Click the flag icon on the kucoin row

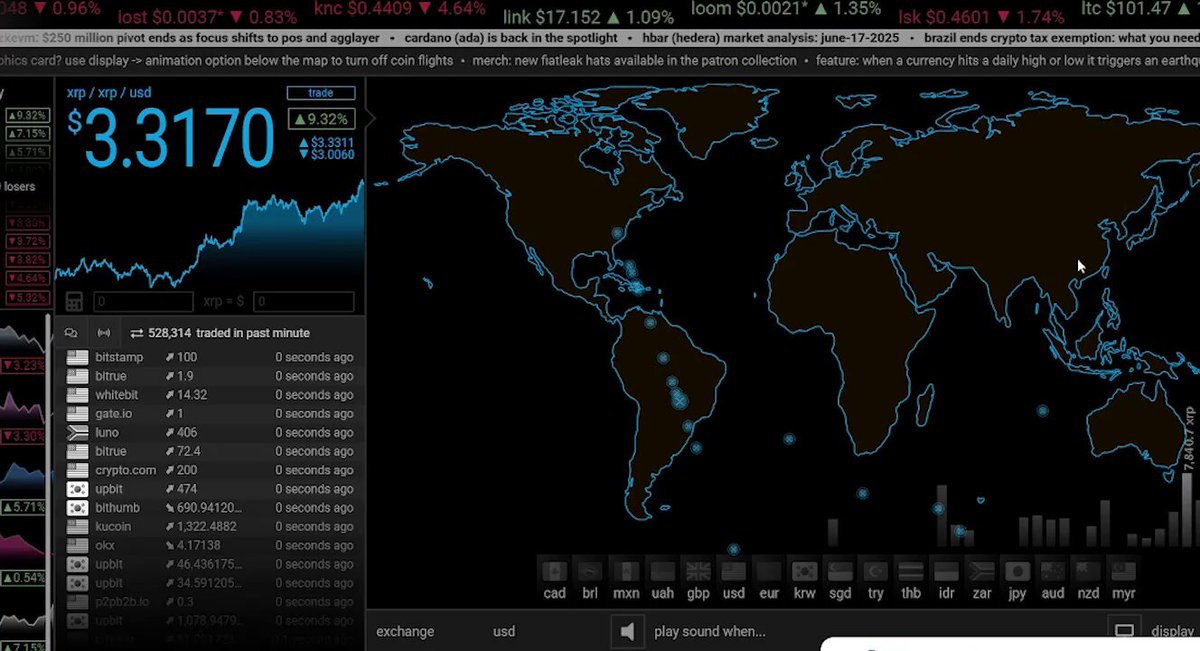(x=77, y=526)
